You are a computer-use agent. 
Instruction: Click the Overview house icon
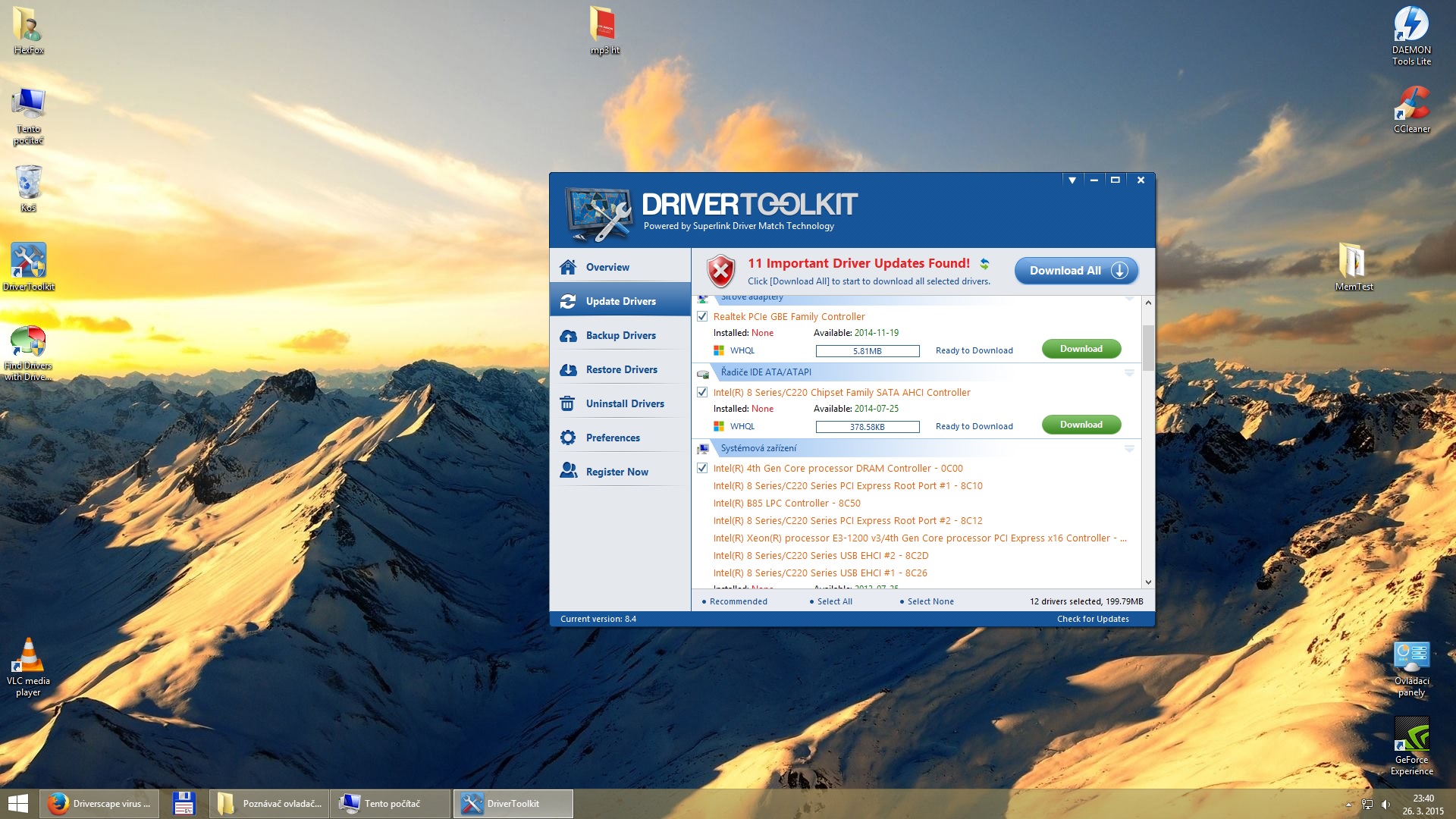pyautogui.click(x=567, y=267)
